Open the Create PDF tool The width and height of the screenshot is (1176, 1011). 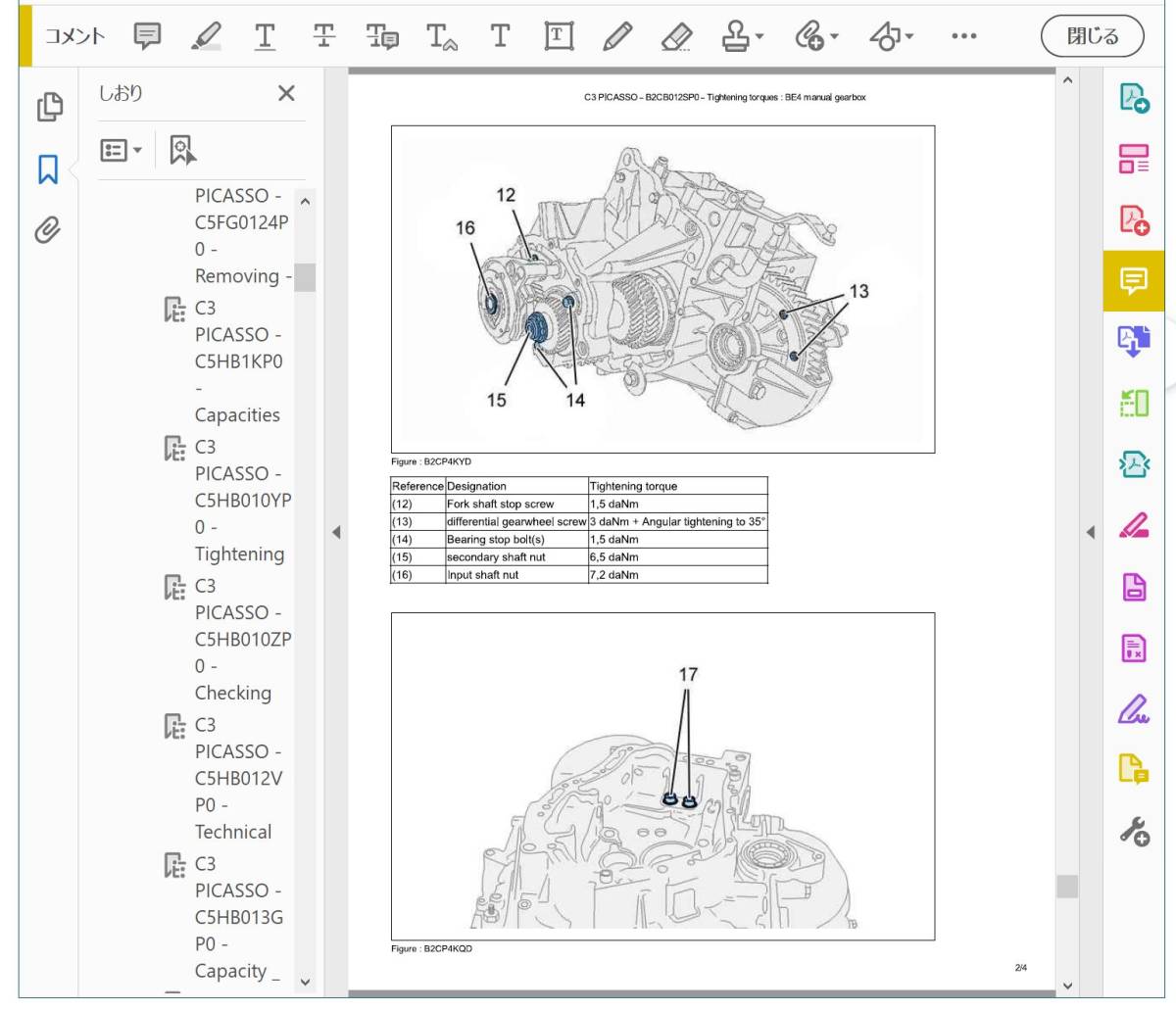tap(1134, 219)
